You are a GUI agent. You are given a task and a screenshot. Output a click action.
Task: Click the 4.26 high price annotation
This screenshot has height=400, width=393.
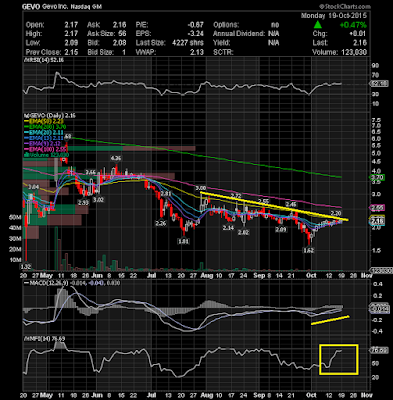pos(116,158)
